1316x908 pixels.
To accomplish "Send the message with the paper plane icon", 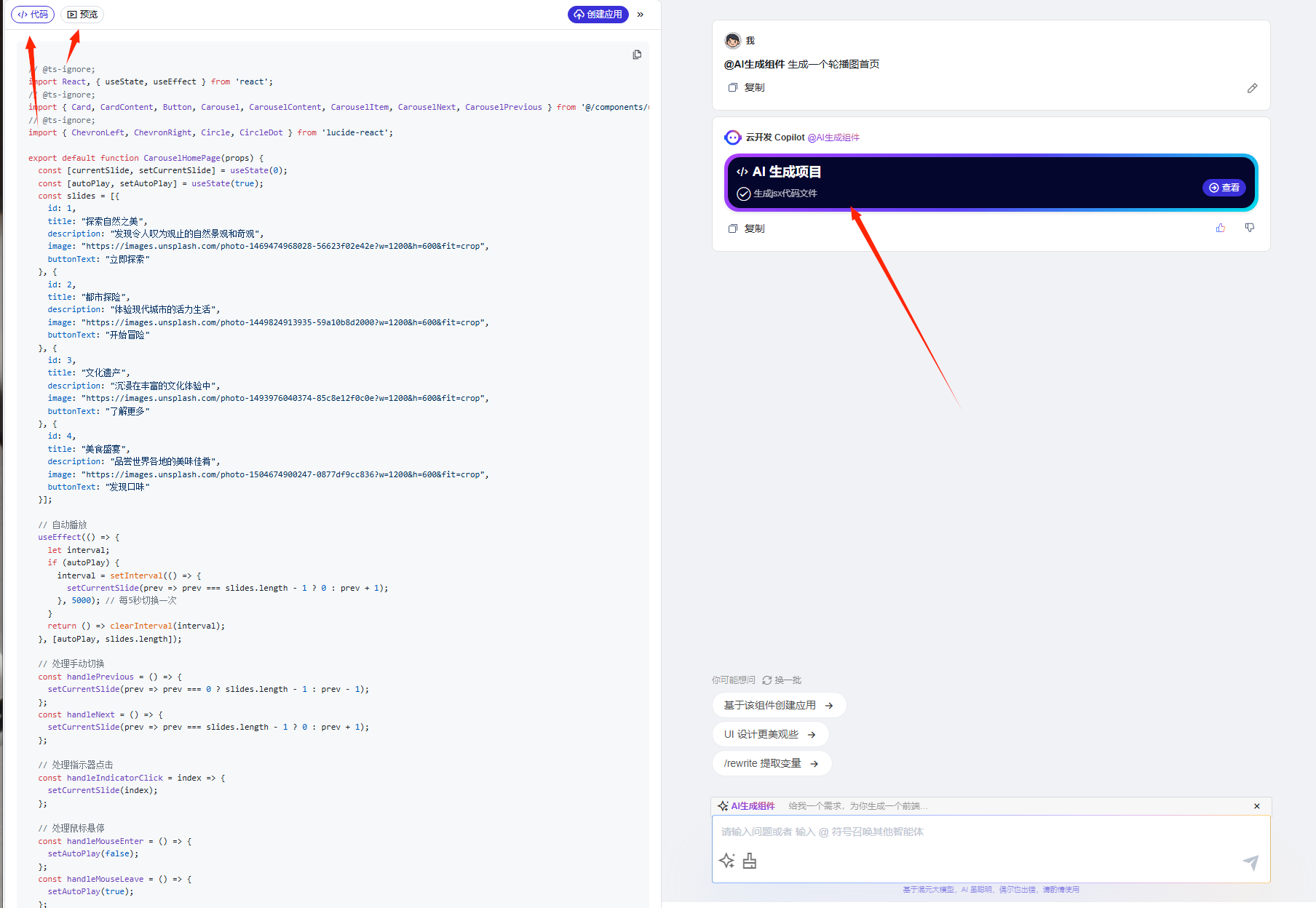I will (x=1250, y=863).
